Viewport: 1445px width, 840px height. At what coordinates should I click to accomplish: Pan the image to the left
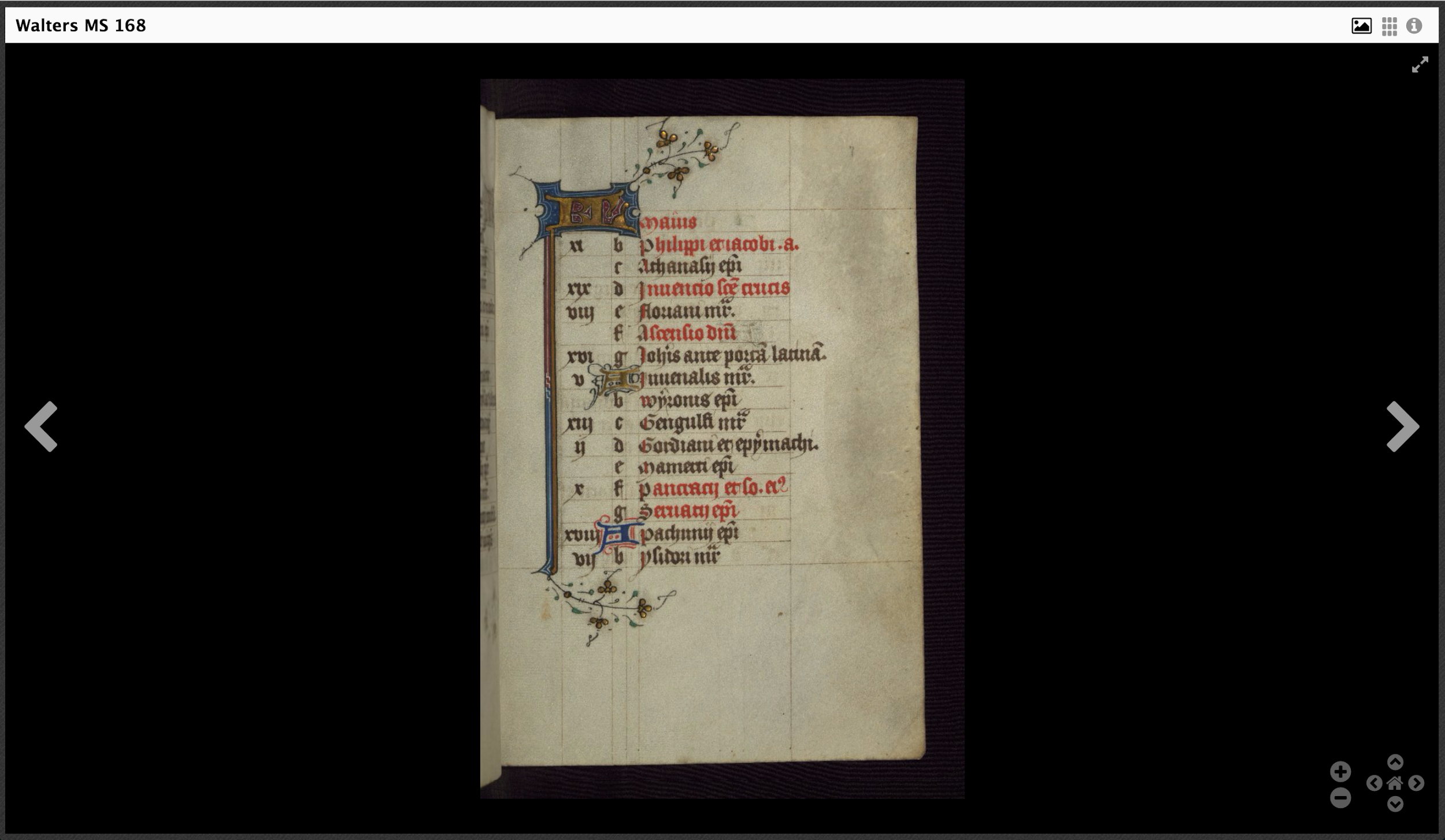(x=1374, y=783)
